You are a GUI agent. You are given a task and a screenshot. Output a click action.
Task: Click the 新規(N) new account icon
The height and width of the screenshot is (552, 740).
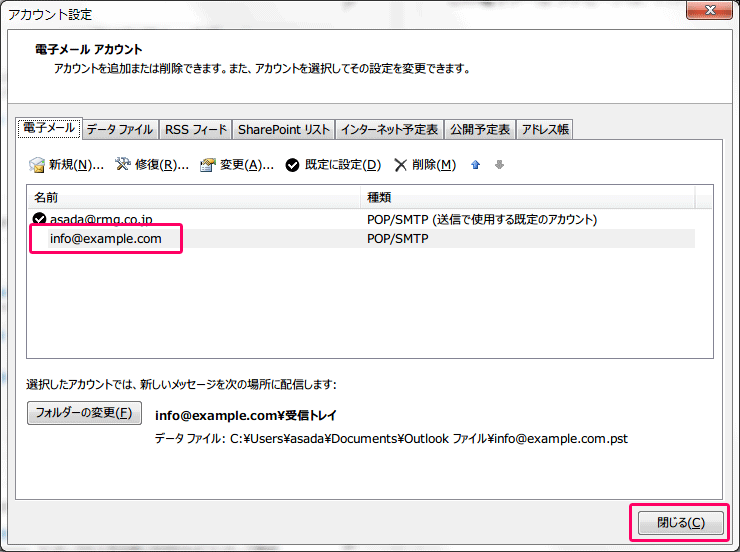[x=37, y=165]
